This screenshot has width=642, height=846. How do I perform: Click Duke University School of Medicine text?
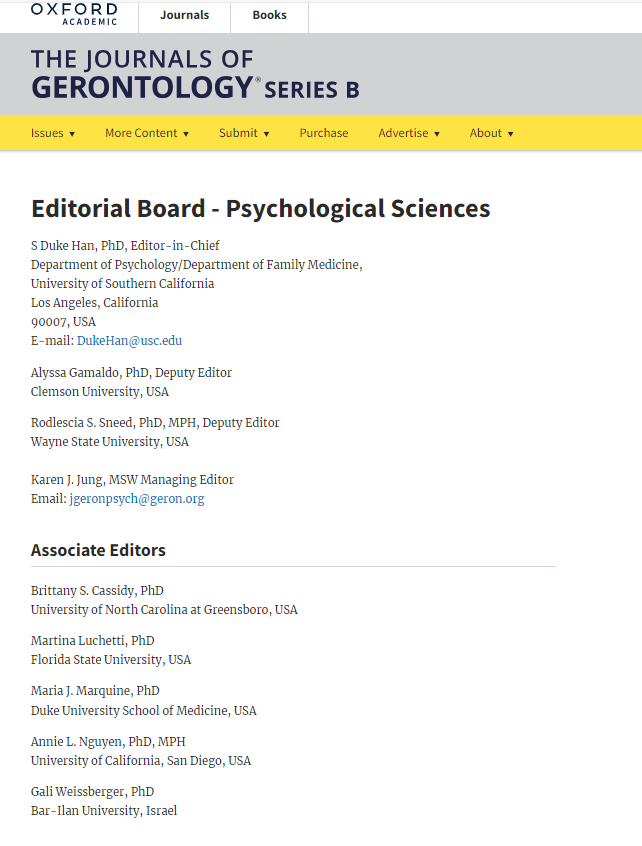click(x=131, y=711)
